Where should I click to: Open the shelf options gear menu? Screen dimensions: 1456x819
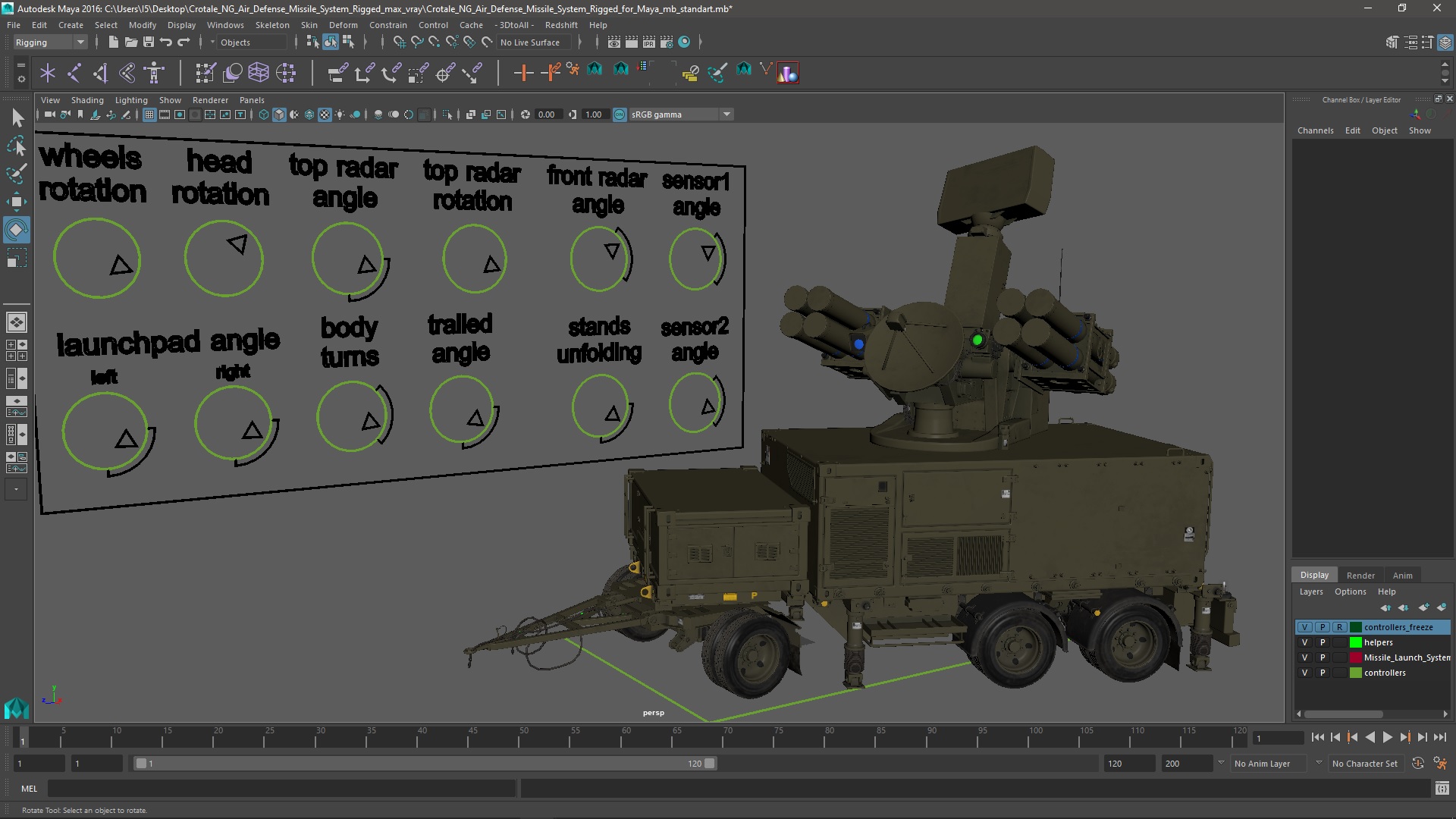pos(20,78)
